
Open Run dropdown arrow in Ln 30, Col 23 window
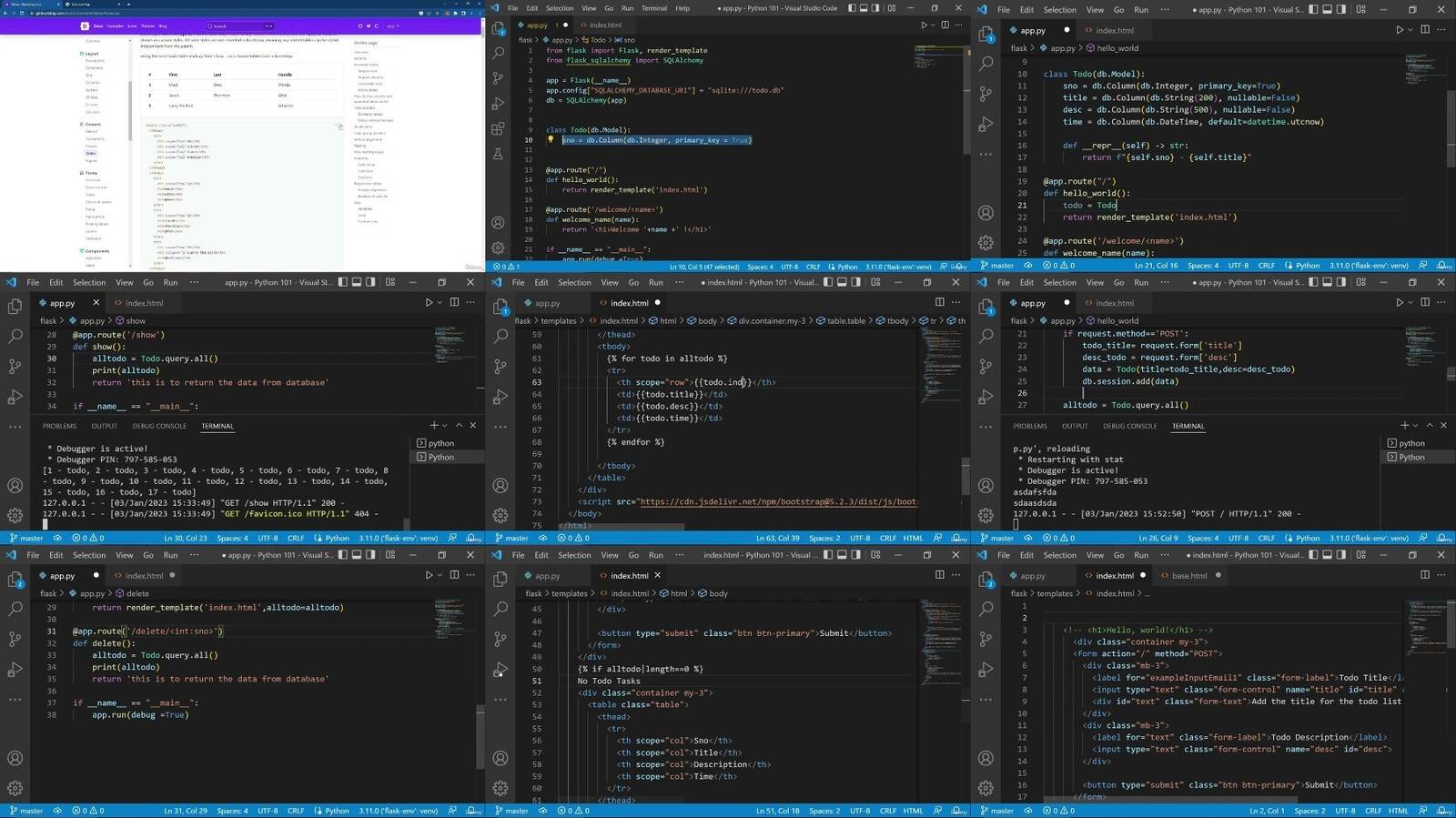[440, 302]
